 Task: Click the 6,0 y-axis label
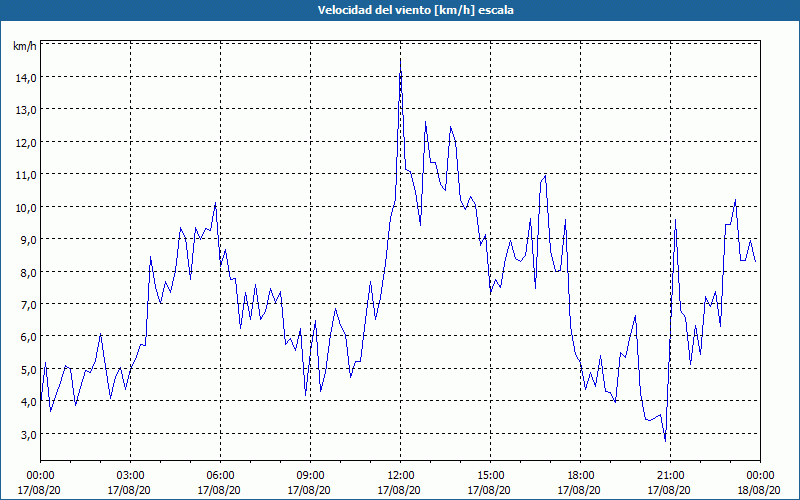pyautogui.click(x=28, y=337)
